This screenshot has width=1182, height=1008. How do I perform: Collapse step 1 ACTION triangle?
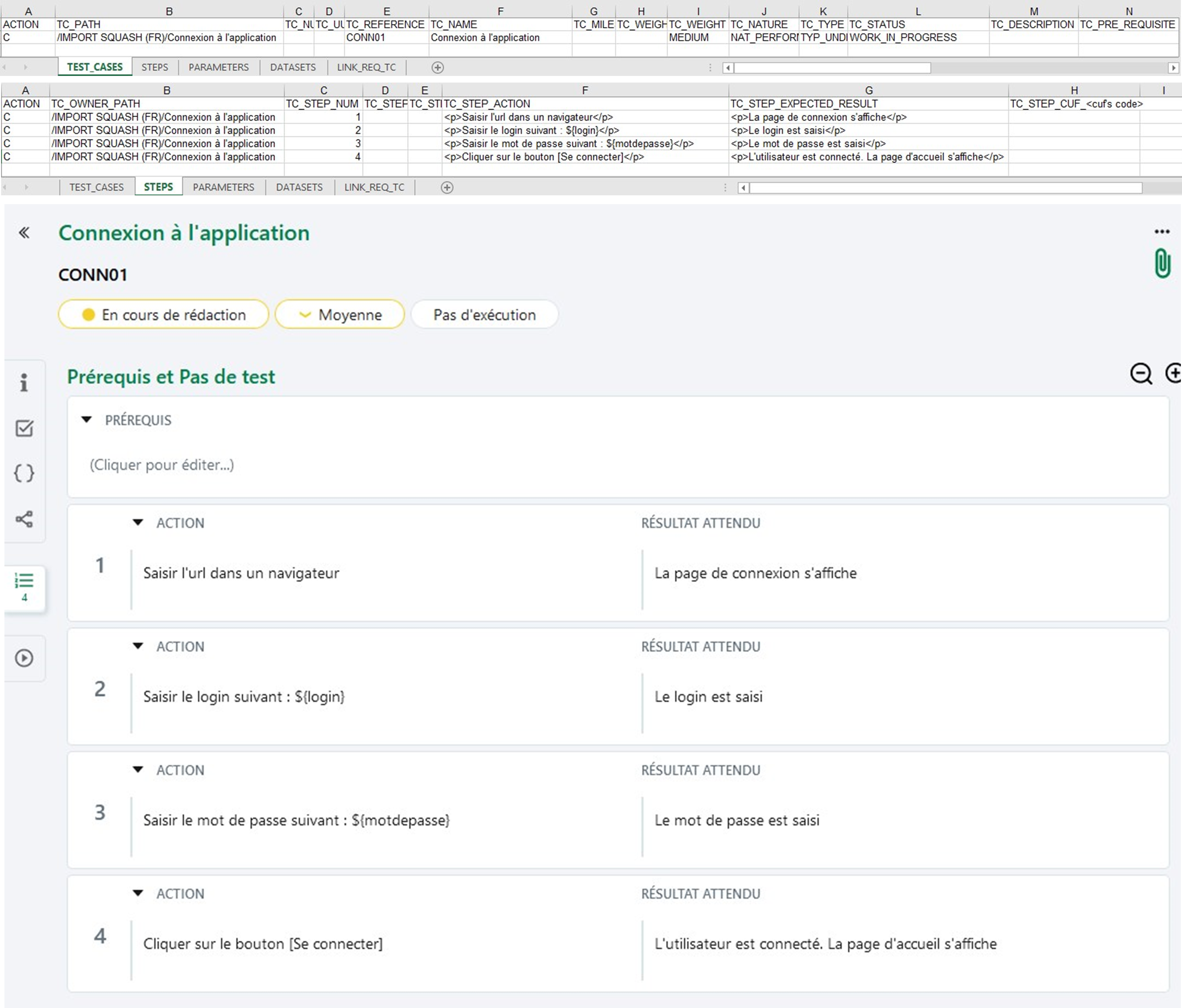[138, 522]
